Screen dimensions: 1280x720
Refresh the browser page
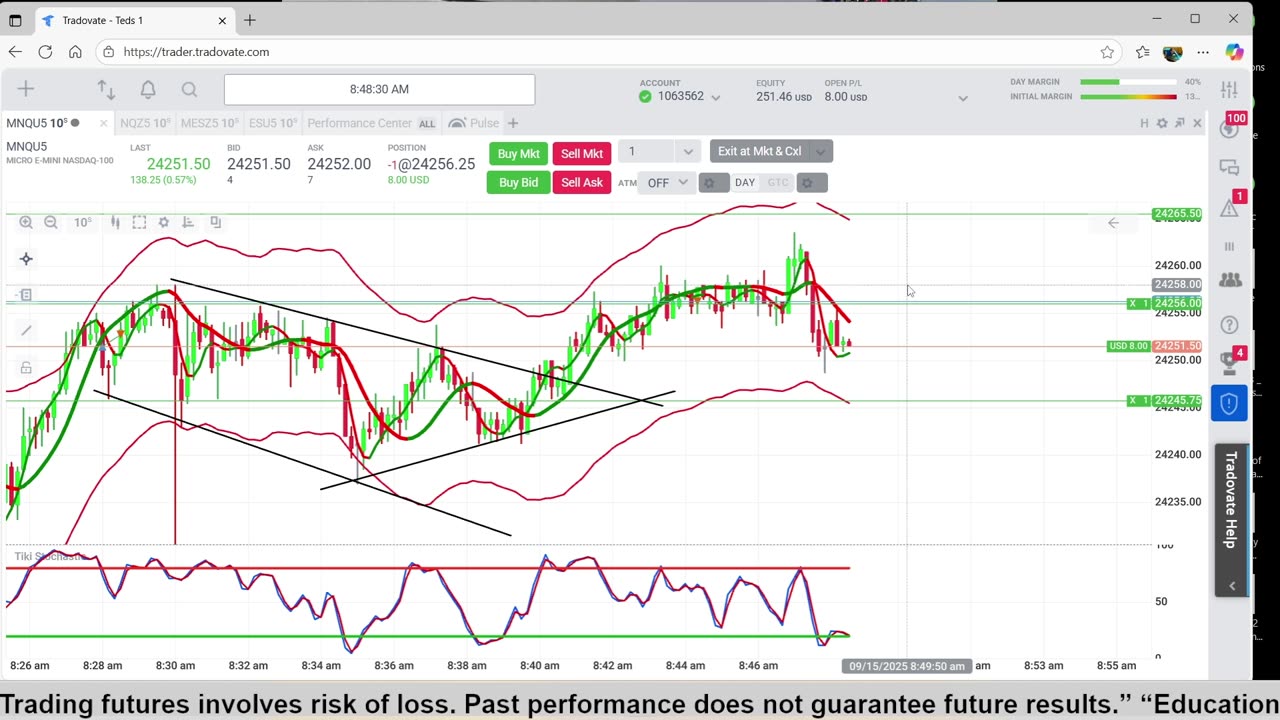click(45, 52)
